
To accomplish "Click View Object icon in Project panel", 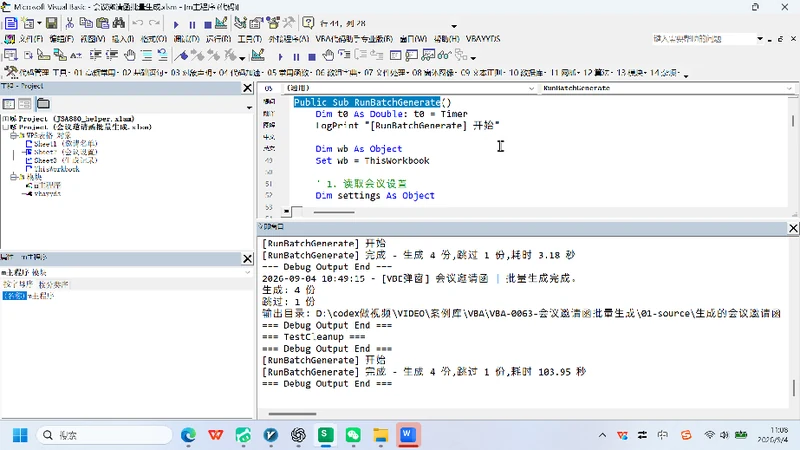I will click(24, 104).
